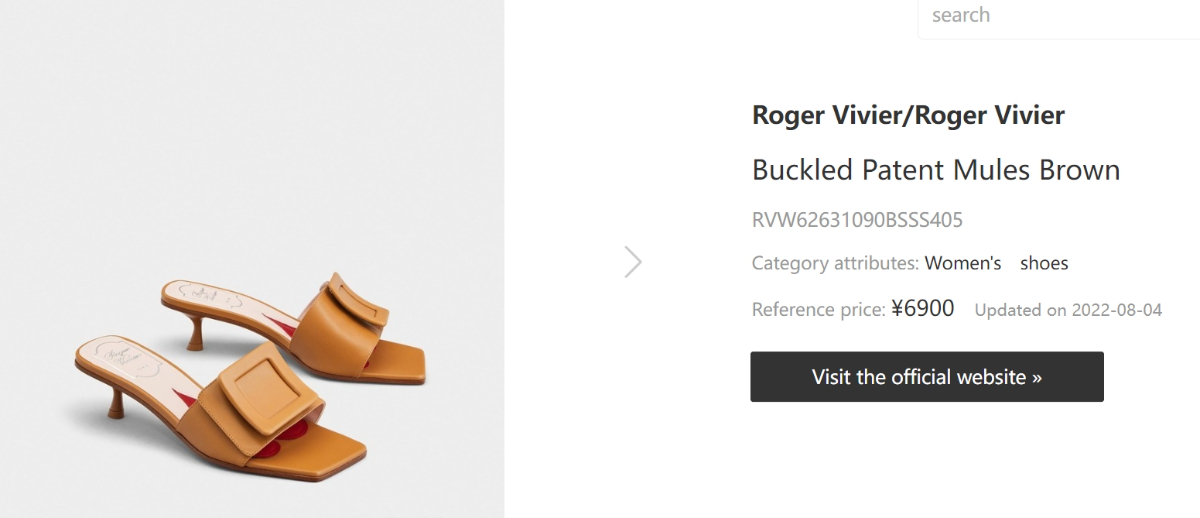The width and height of the screenshot is (1200, 518).
Task: Click the rear mule's square buckle
Action: [355, 303]
